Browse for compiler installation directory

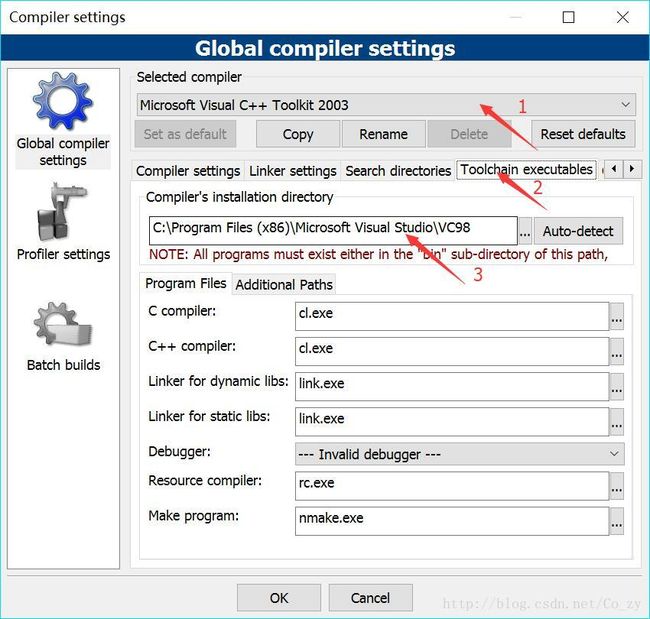click(x=525, y=231)
